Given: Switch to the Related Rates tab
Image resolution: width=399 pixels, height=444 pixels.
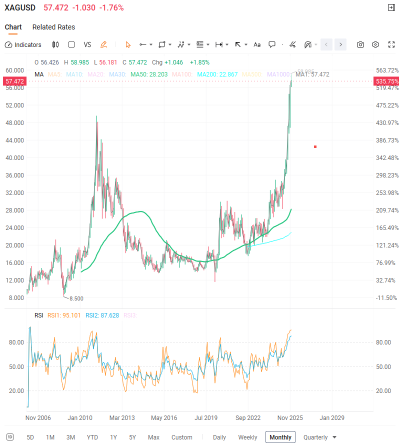Looking at the screenshot, I should pyautogui.click(x=54, y=27).
